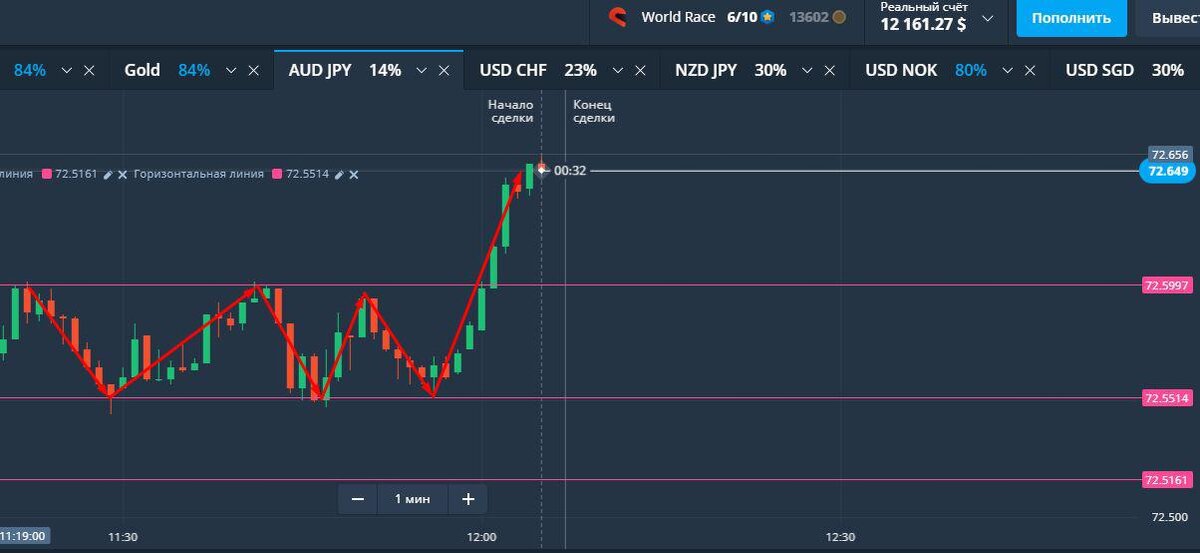
Task: Click the 12:30 time axis label
Action: (x=841, y=537)
